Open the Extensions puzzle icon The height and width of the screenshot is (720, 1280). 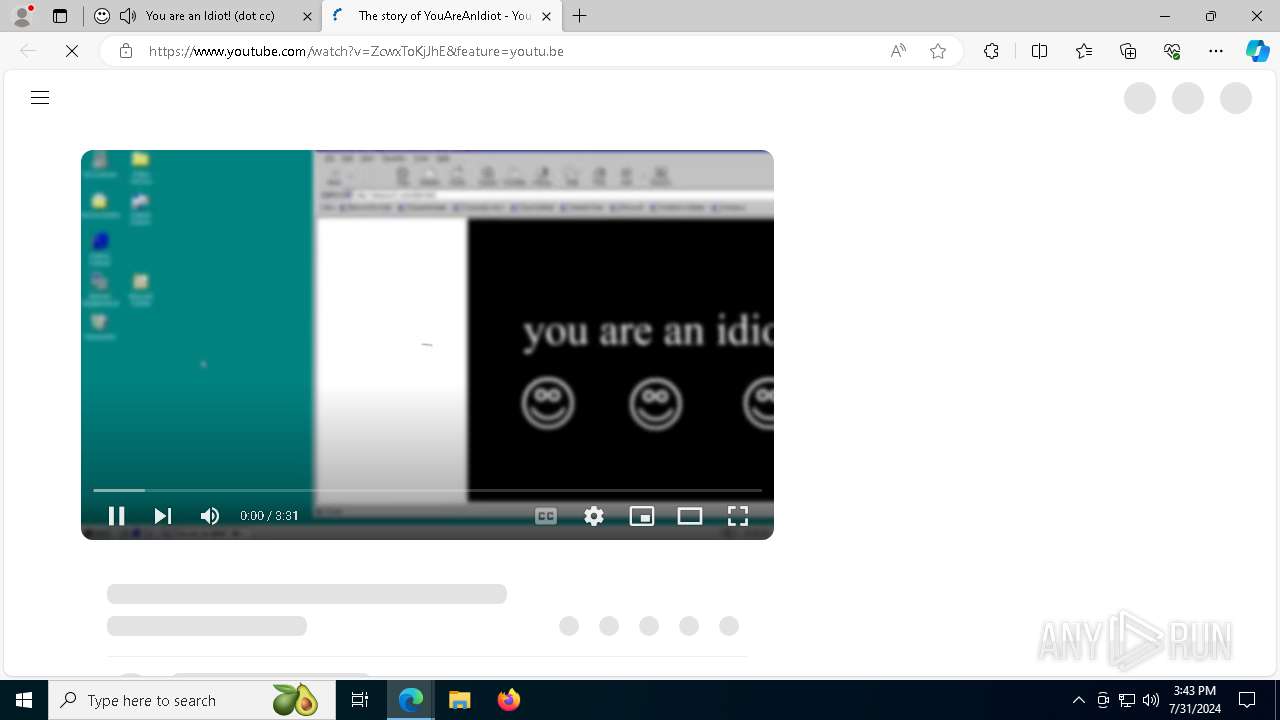click(x=991, y=51)
